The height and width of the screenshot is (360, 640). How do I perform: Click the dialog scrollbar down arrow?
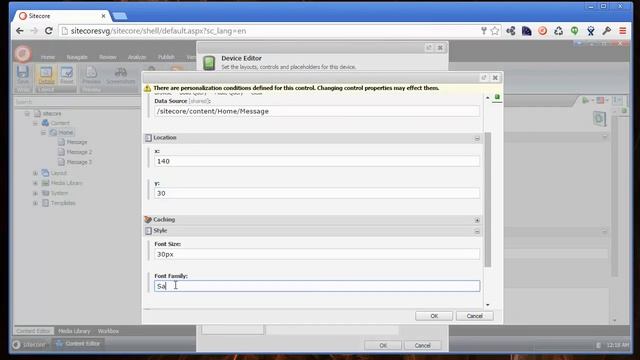pos(488,305)
